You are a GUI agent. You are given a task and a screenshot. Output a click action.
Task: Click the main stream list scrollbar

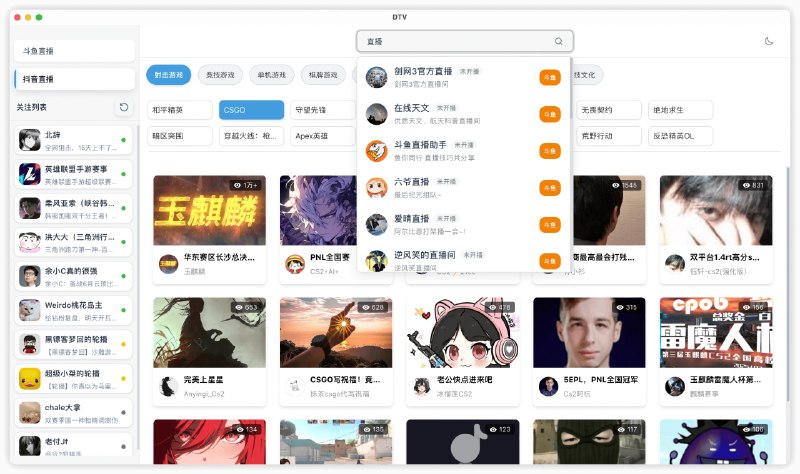point(788,286)
